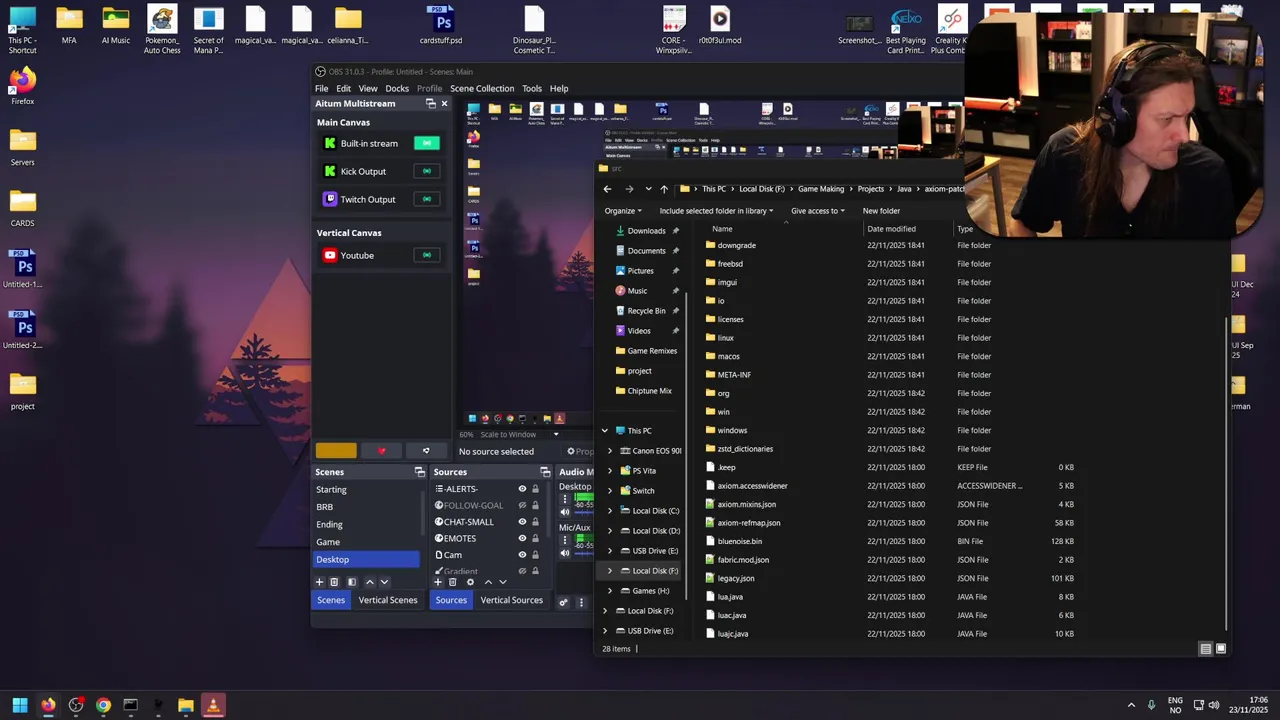Screen dimensions: 1280x720
Task: Hide the EMOTES source
Action: [522, 538]
